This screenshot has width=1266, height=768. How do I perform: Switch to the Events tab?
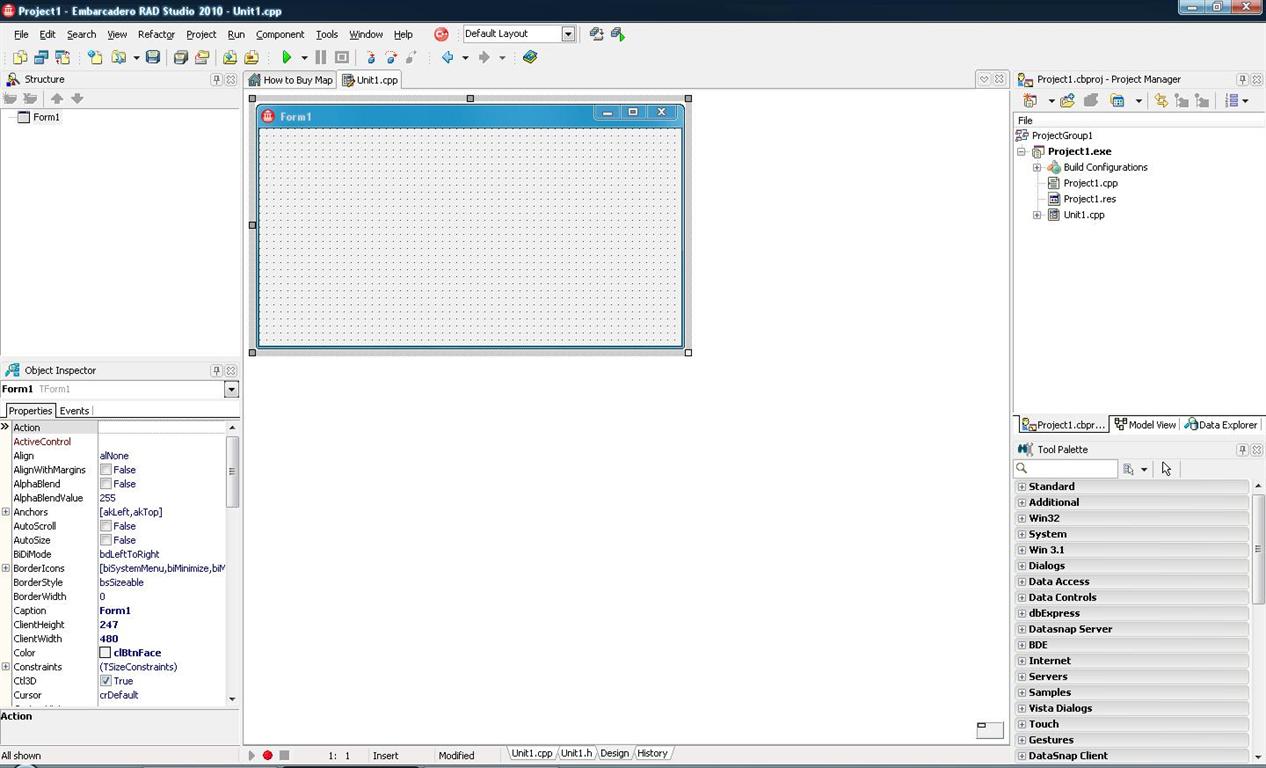[74, 411]
